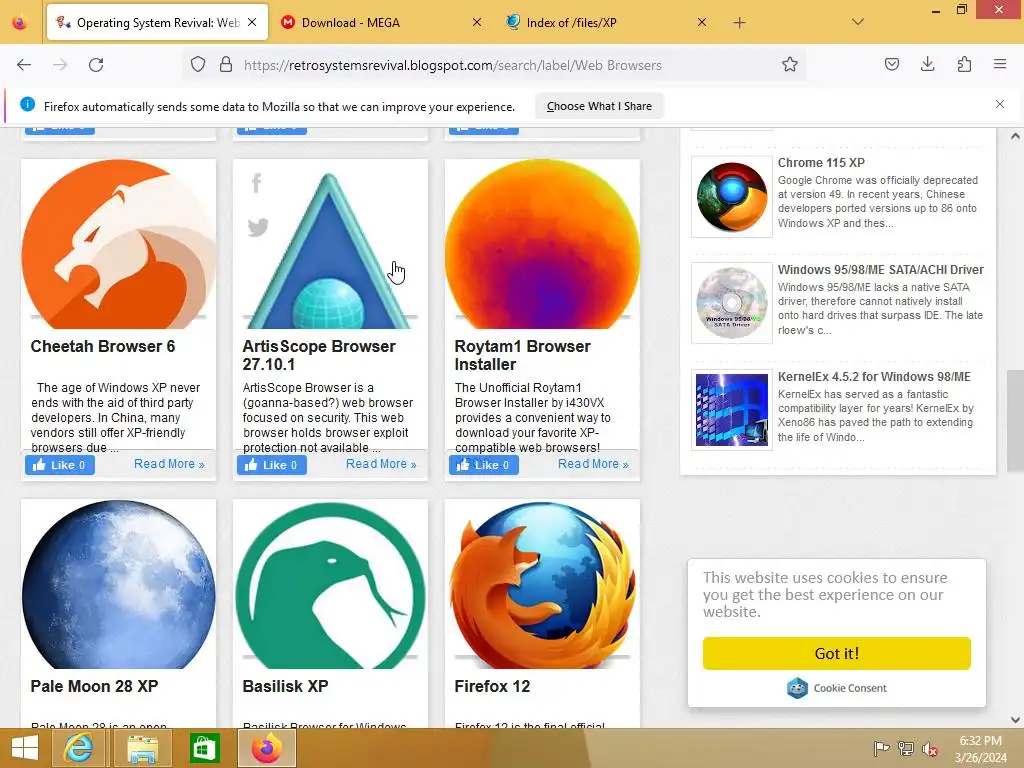Click the page vertical scrollbar thumb
Image resolution: width=1024 pixels, height=768 pixels.
point(1015,420)
